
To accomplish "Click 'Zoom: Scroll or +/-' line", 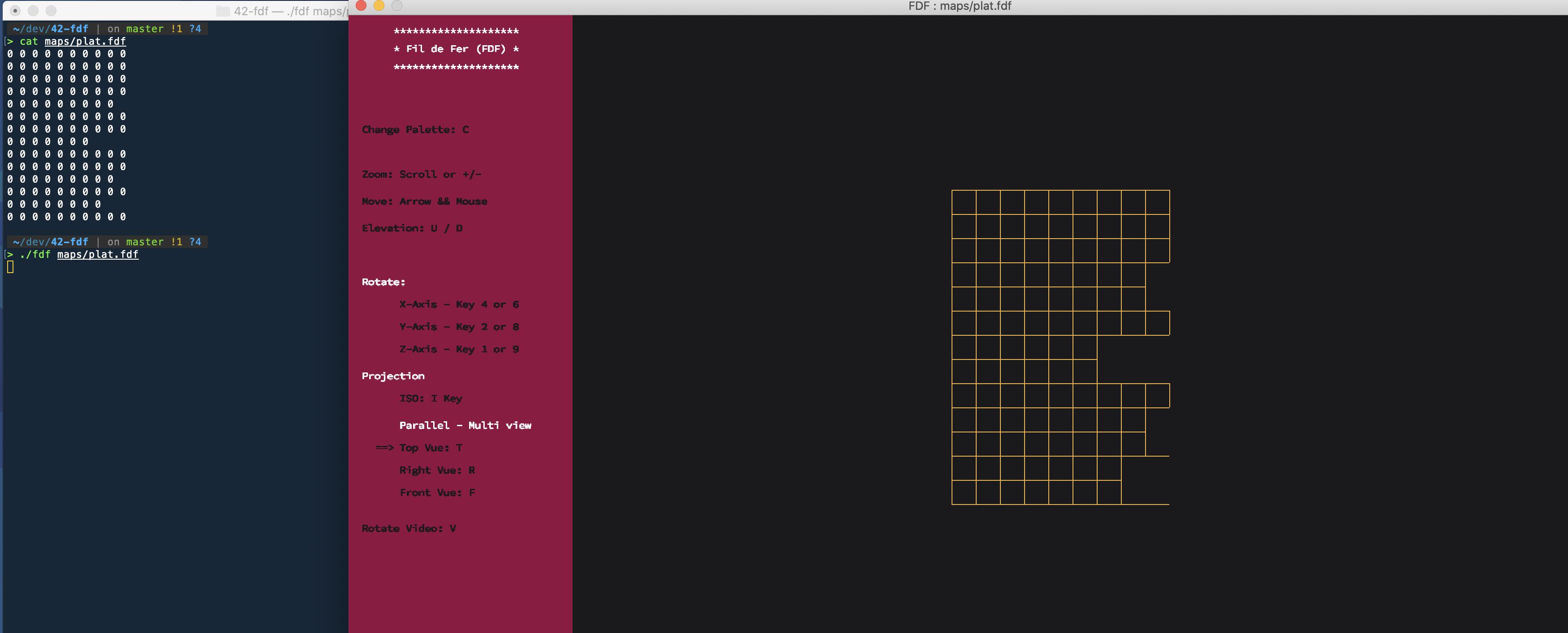I will (421, 175).
